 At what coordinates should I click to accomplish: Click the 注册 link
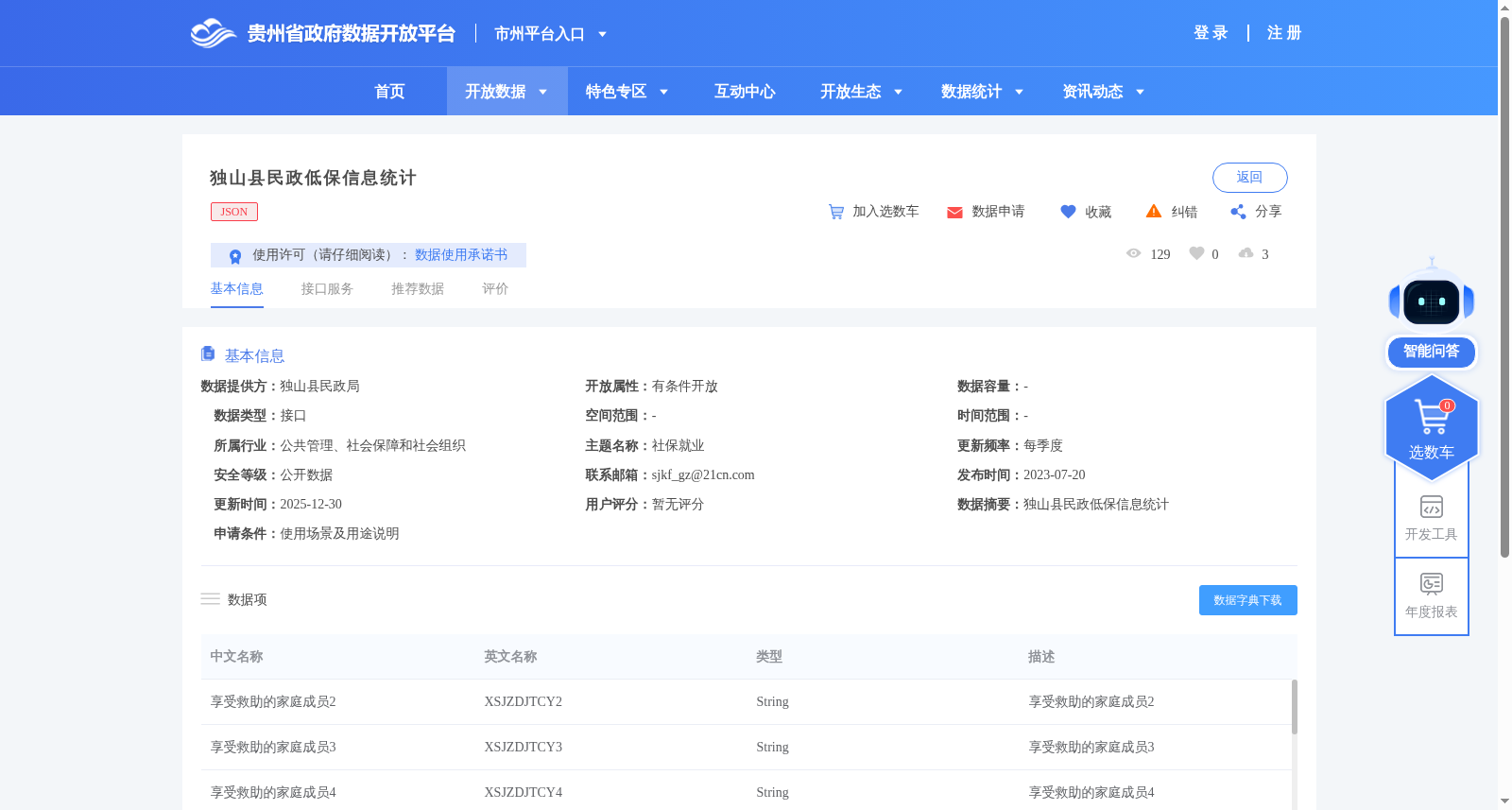tap(1284, 33)
